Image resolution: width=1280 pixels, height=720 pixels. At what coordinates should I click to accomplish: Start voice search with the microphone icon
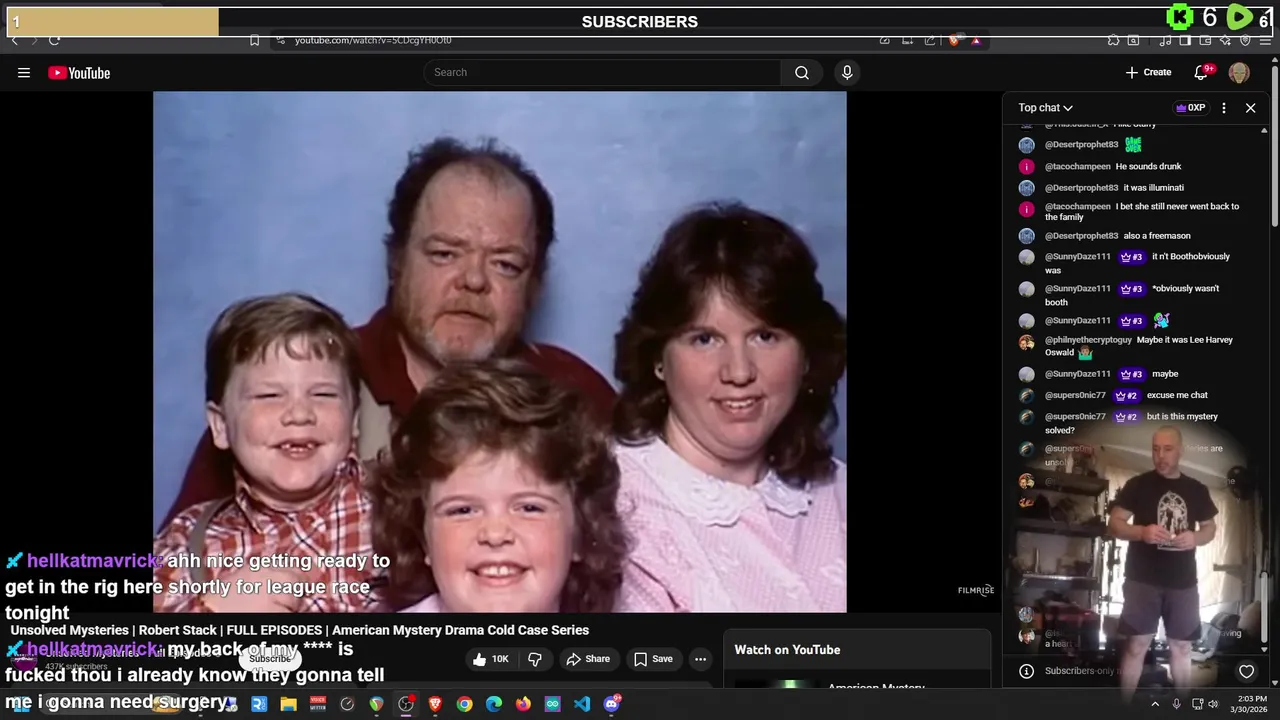[847, 72]
